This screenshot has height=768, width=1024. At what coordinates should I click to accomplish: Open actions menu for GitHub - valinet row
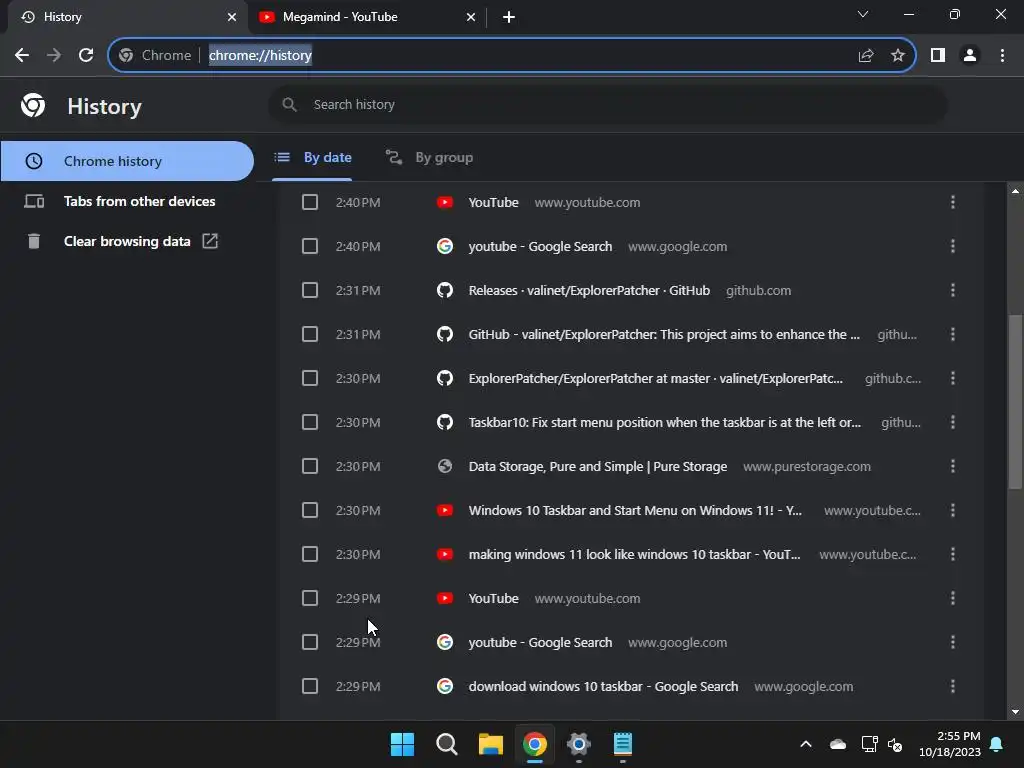pyautogui.click(x=953, y=334)
